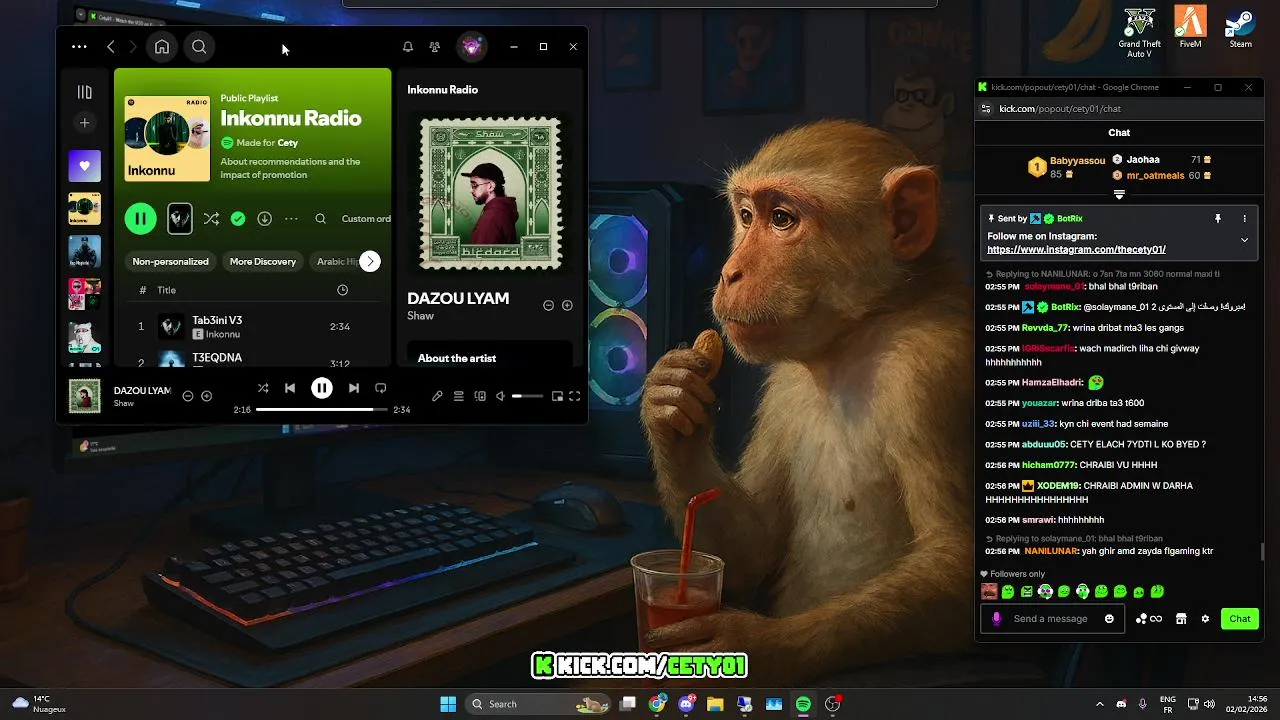
Task: Open artist Inkonnu under Tab3ini V3
Action: [223, 334]
